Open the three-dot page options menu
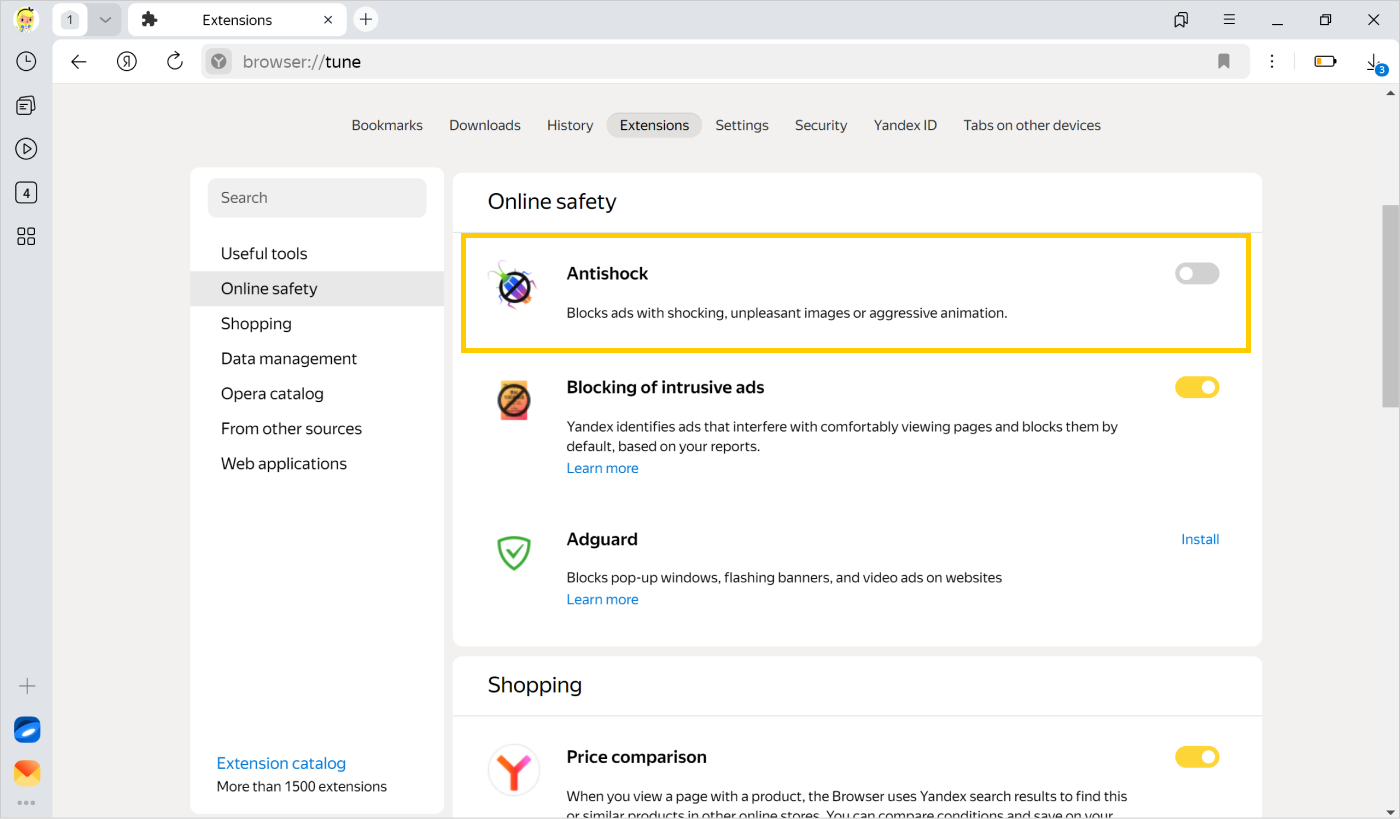Screen dimensions: 1400x819 click(1272, 62)
